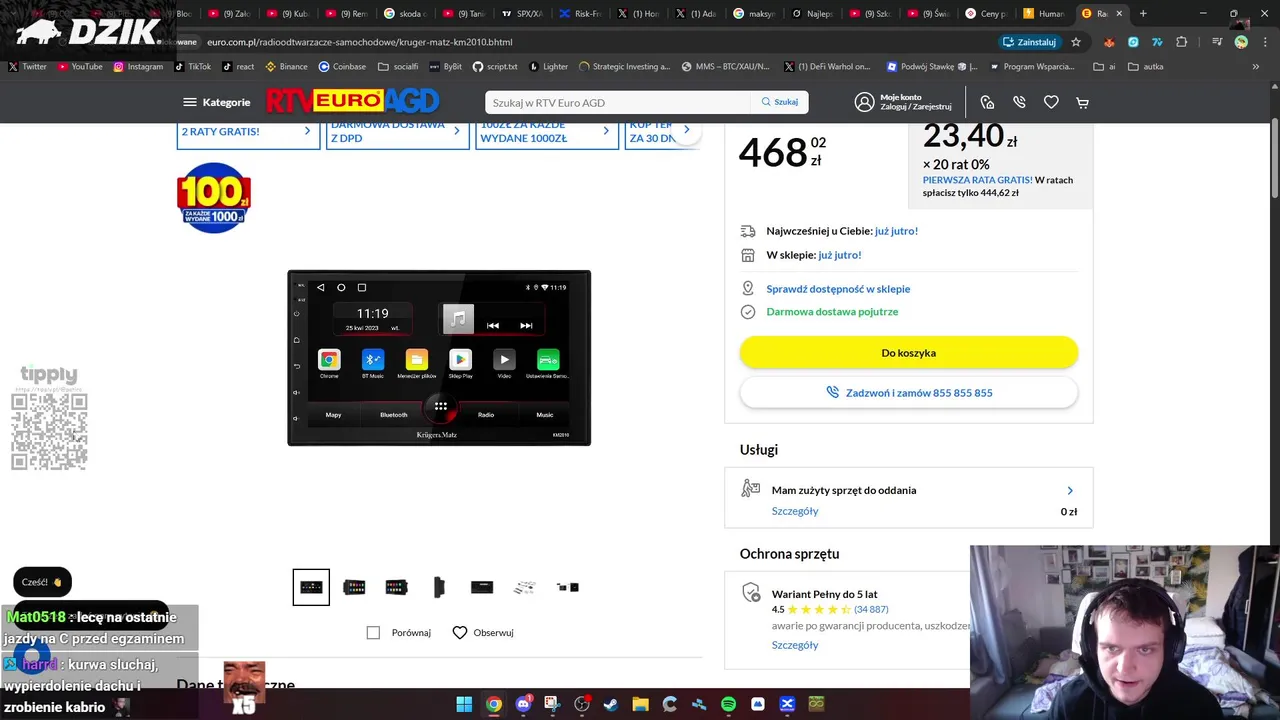The width and height of the screenshot is (1280, 720).
Task: Open the Binance bookmark
Action: pos(286,67)
